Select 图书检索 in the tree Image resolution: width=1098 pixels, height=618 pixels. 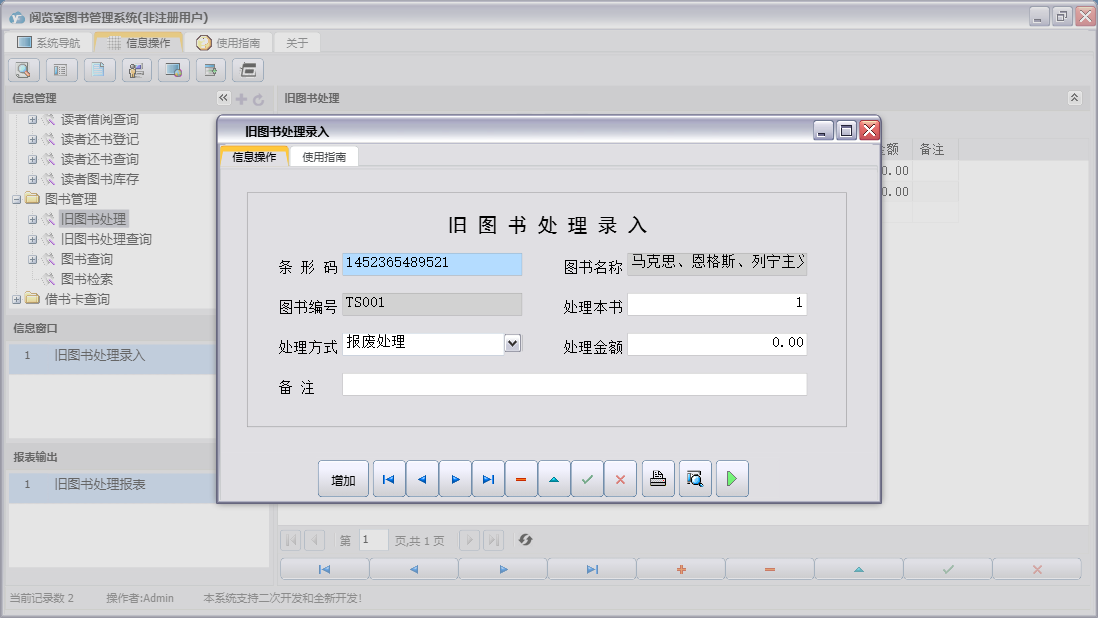pos(86,279)
